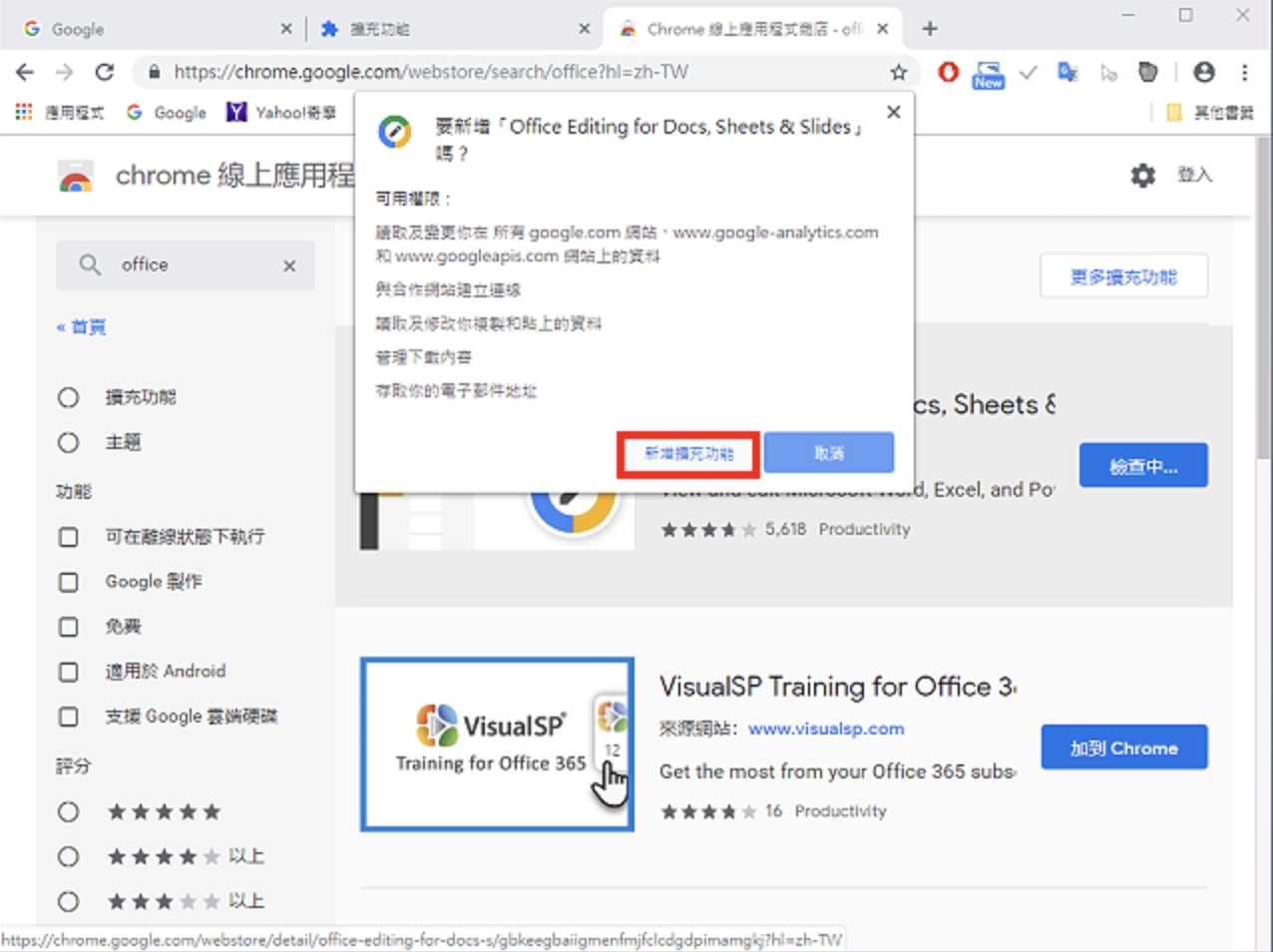1273x952 pixels.
Task: Close the Google tab
Action: pyautogui.click(x=286, y=29)
